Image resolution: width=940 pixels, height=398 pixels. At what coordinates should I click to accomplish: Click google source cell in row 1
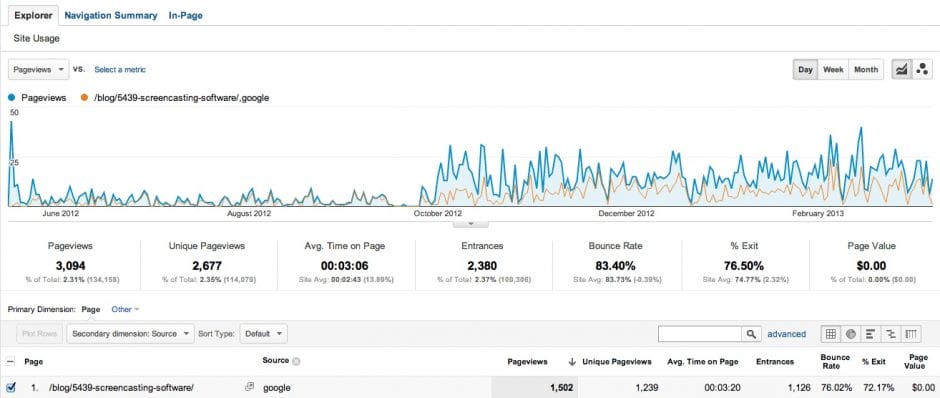pyautogui.click(x=277, y=388)
